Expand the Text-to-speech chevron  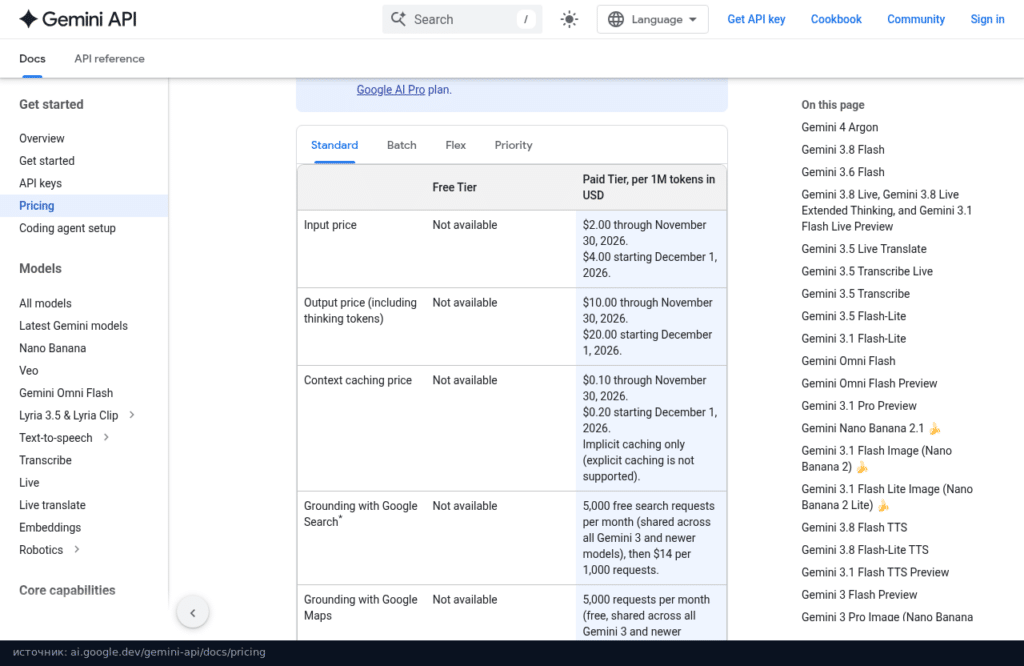pyautogui.click(x=106, y=437)
